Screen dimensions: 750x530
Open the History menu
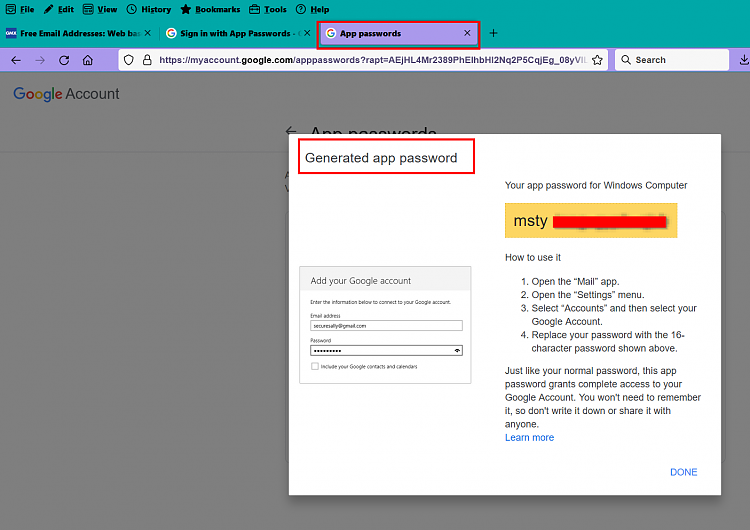coord(149,10)
